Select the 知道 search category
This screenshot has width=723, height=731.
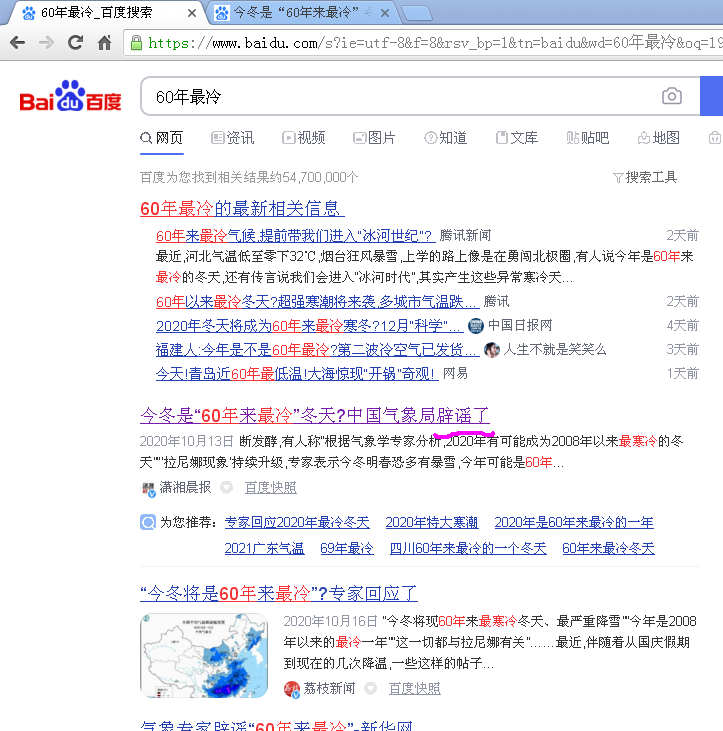[x=446, y=138]
